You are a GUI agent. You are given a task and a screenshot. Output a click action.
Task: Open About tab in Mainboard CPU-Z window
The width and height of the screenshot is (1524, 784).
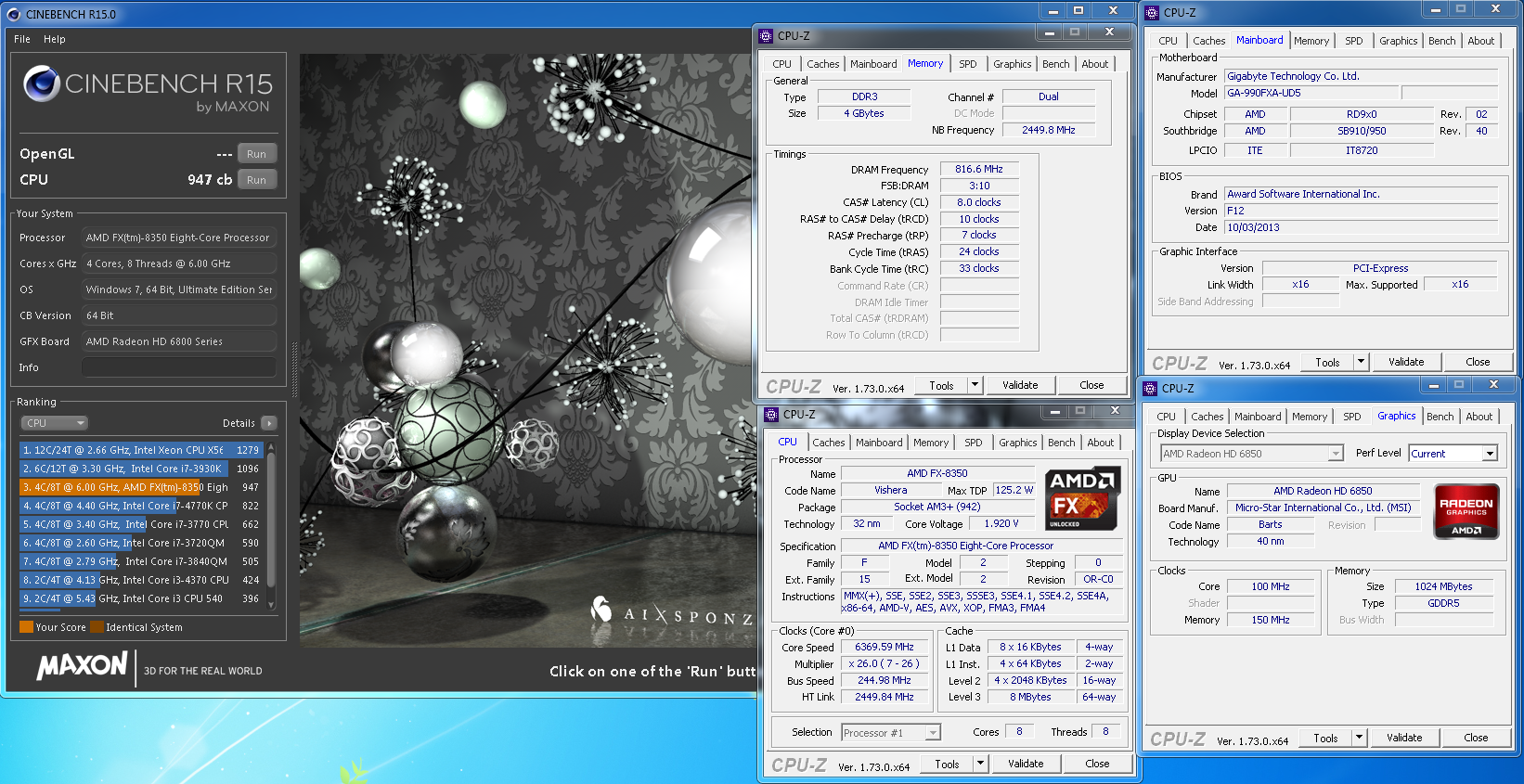click(x=1480, y=41)
